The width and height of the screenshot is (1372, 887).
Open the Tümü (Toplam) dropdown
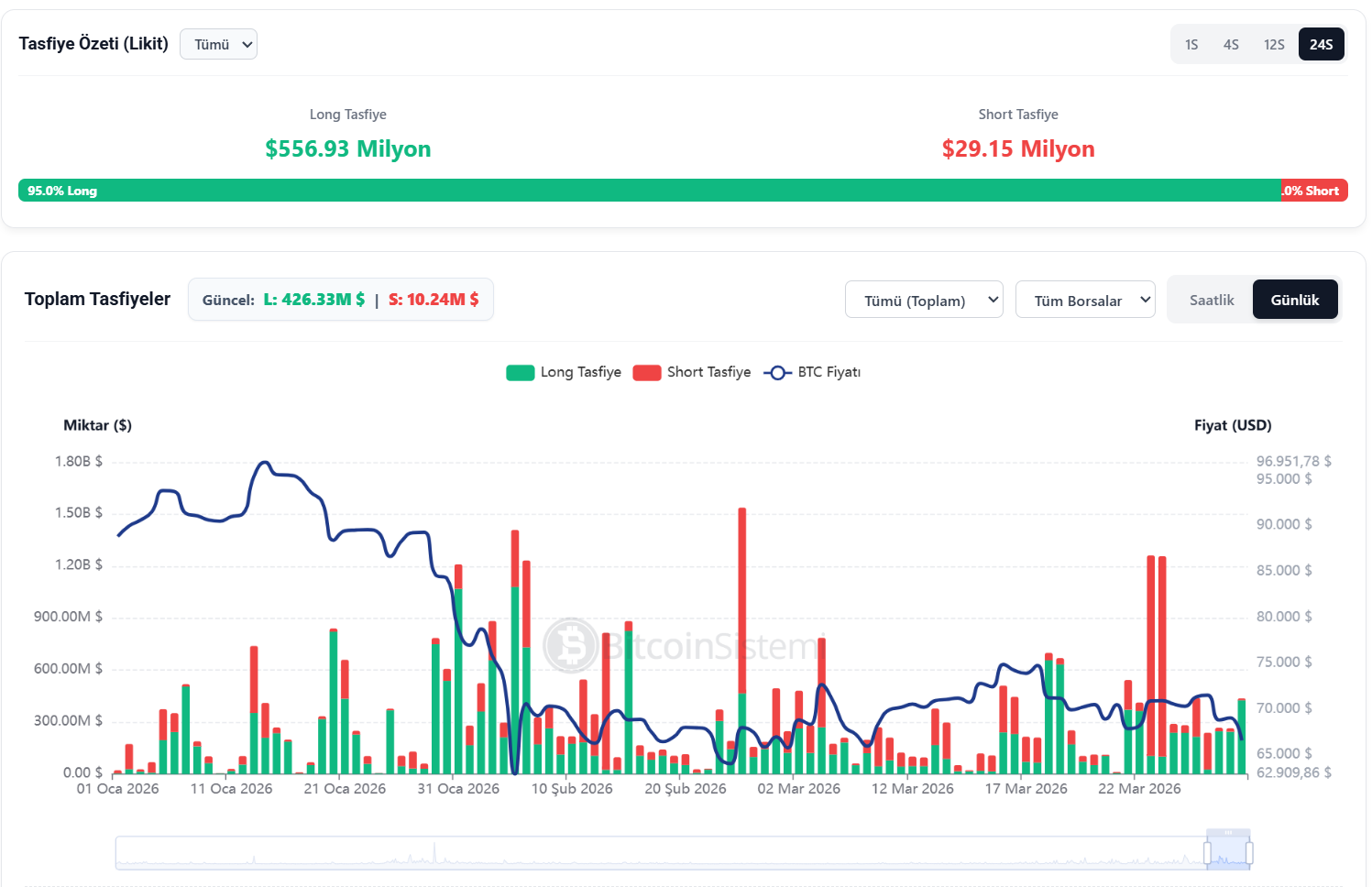924,301
